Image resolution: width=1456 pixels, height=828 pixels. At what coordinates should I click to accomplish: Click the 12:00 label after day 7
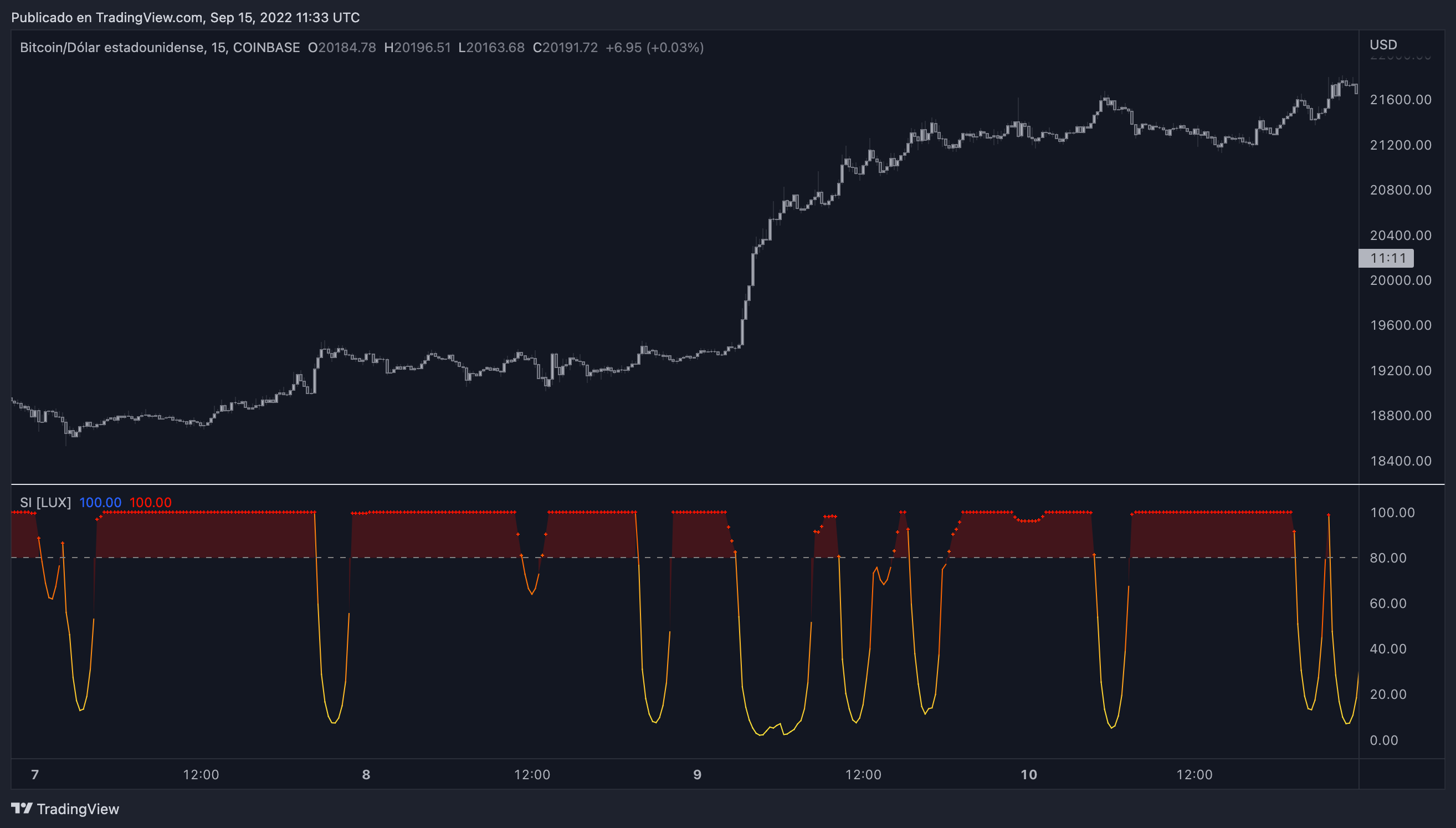201,775
